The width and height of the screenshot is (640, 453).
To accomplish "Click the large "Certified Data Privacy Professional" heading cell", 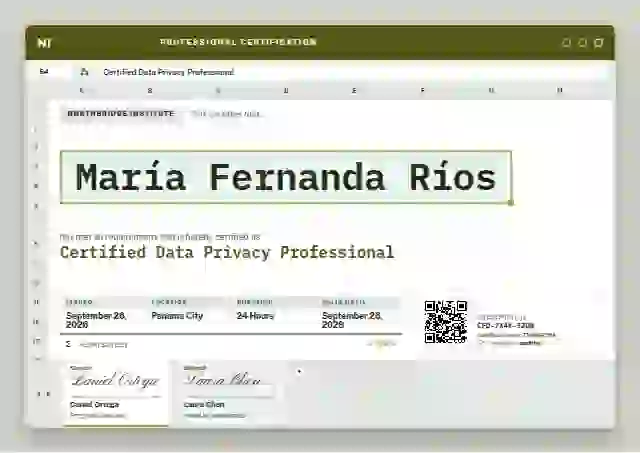I will (x=227, y=253).
